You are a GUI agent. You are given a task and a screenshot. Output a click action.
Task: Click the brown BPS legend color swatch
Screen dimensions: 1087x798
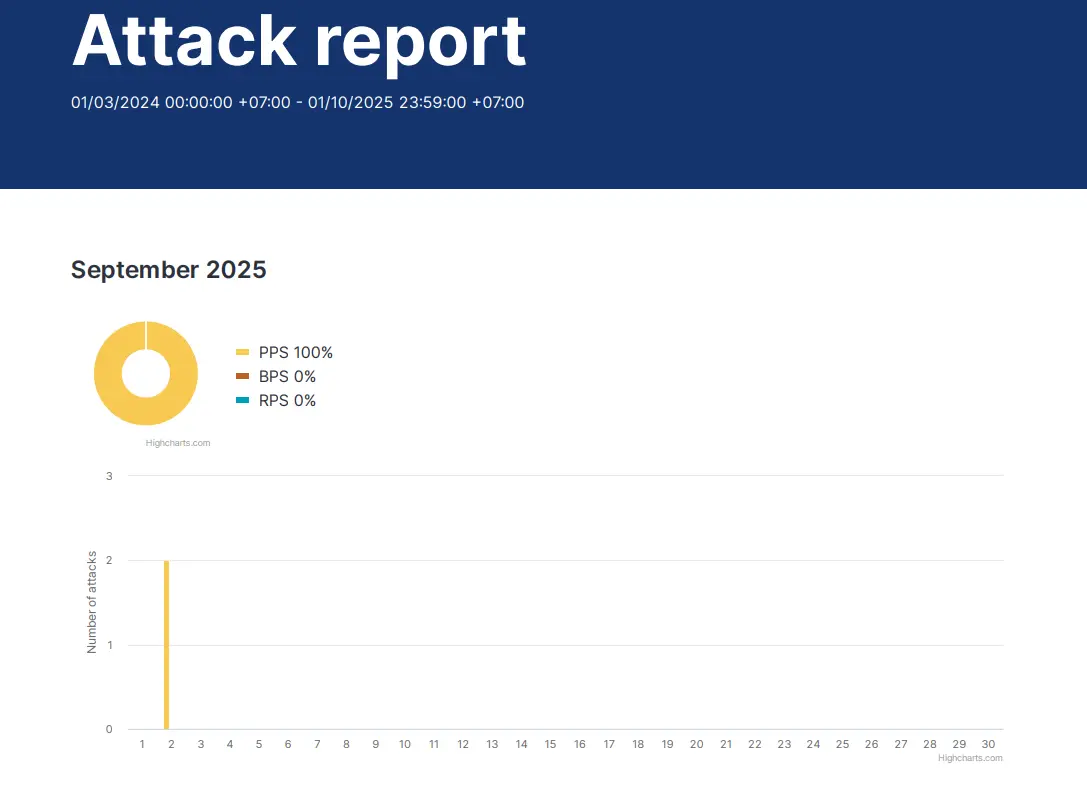point(242,376)
